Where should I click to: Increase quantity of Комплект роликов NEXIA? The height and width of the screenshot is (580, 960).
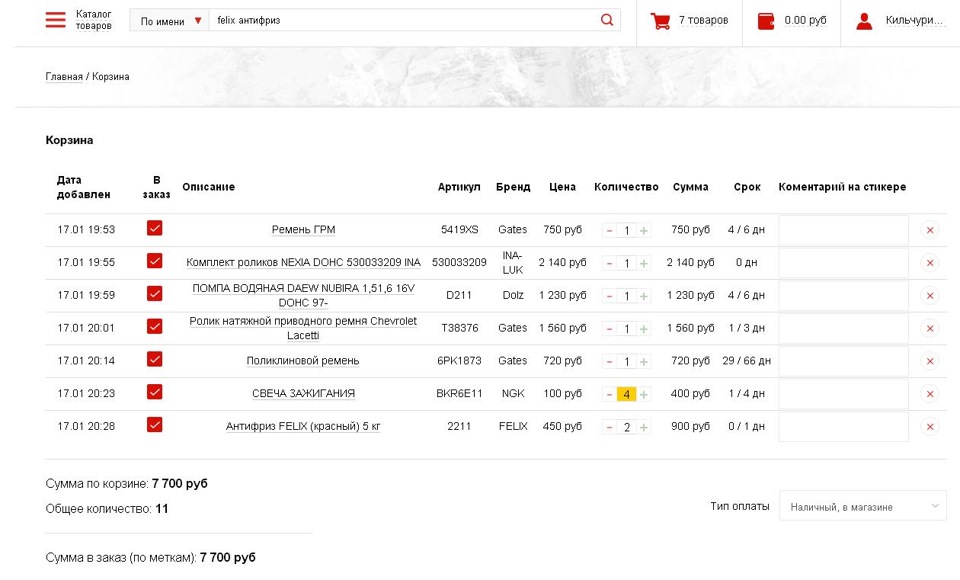pyautogui.click(x=643, y=263)
